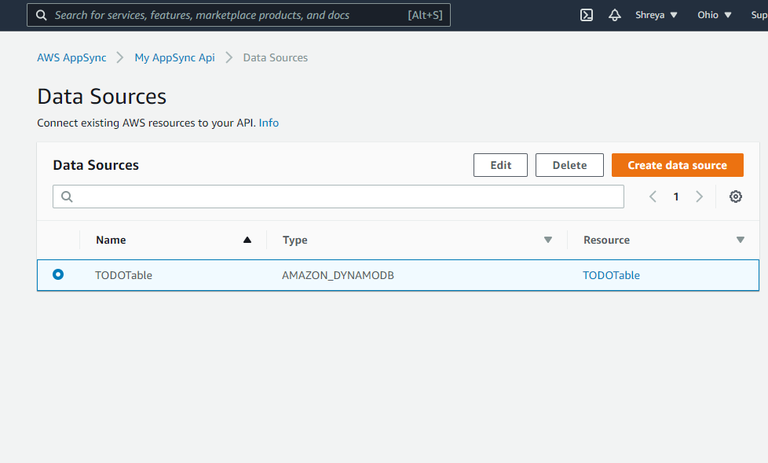Sort using the Type column arrow
Viewport: 768px width, 463px height.
548,240
